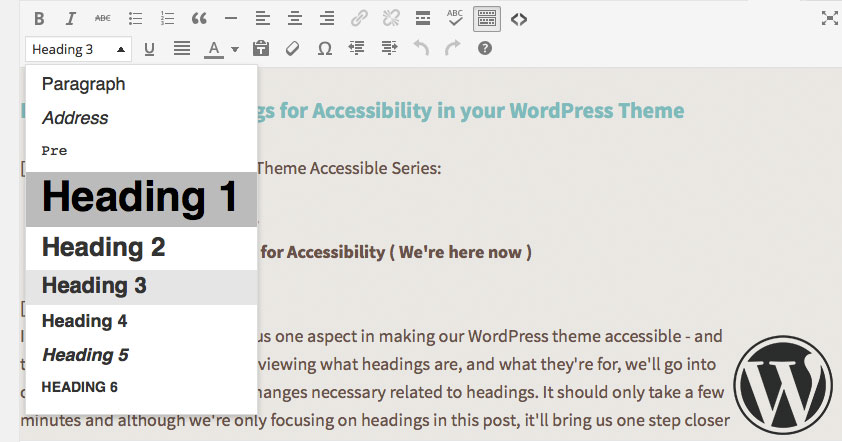
Task: Open the Heading 3 format dropdown
Action: (x=78, y=49)
